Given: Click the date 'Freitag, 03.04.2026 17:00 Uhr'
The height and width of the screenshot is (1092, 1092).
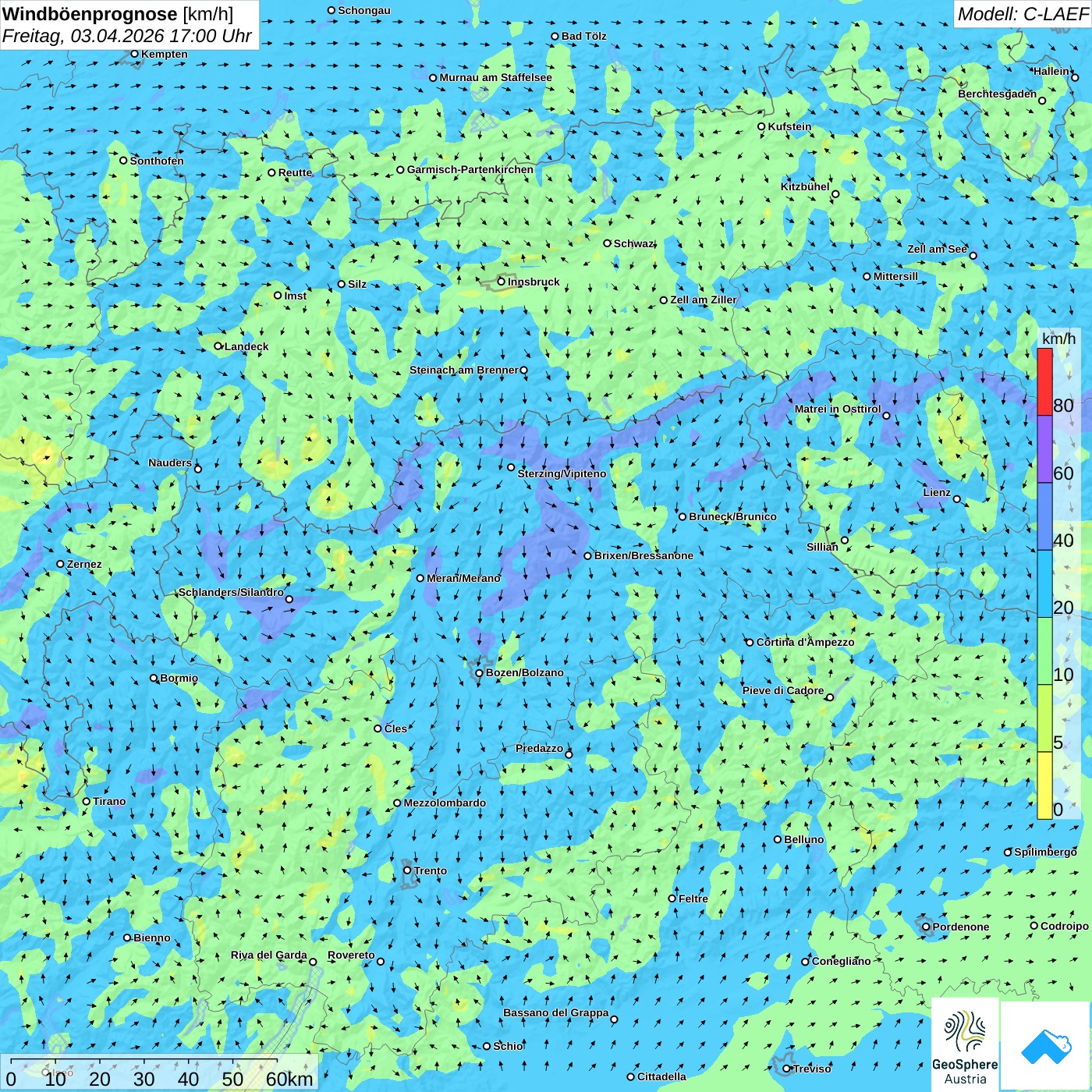Looking at the screenshot, I should 127,36.
